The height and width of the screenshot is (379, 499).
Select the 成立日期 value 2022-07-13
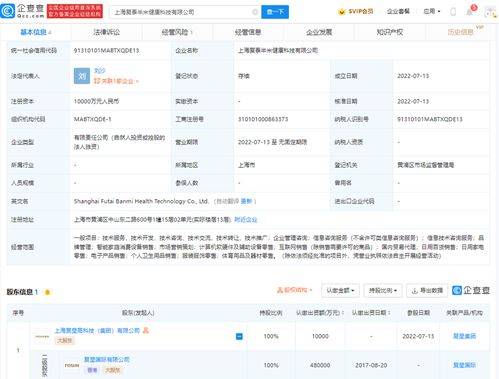pyautogui.click(x=413, y=76)
